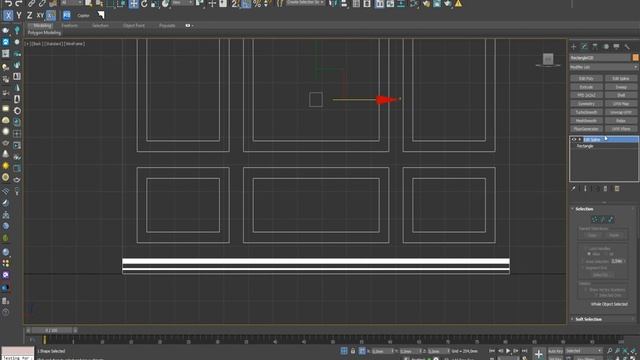Open the Modifier List dropdown
The width and height of the screenshot is (640, 360).
(x=604, y=67)
